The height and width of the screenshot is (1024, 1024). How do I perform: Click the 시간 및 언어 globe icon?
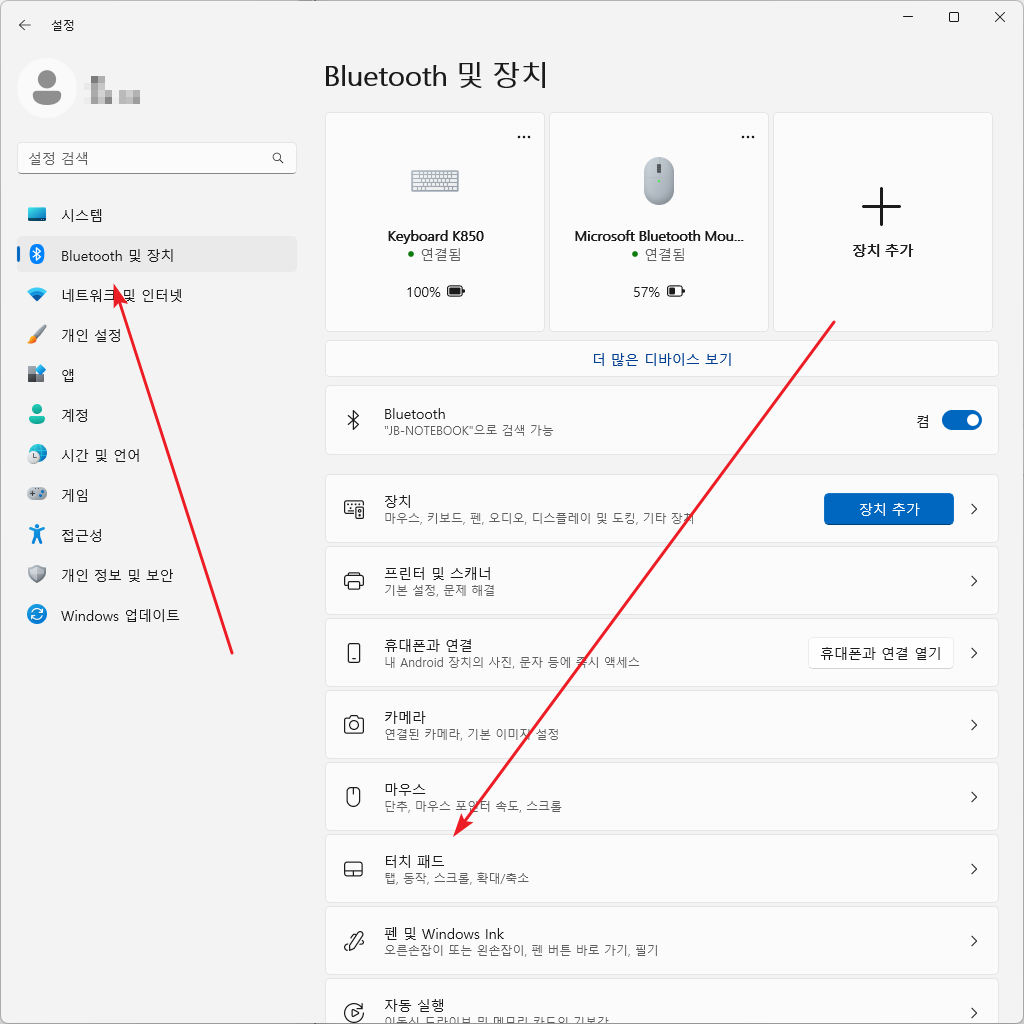point(37,454)
